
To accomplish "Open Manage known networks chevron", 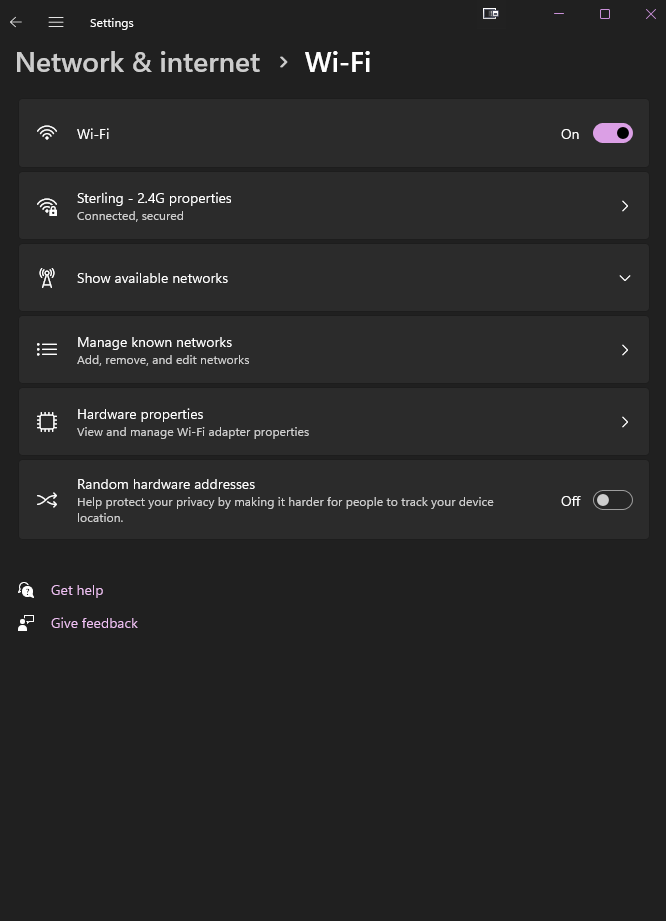I will pos(625,350).
